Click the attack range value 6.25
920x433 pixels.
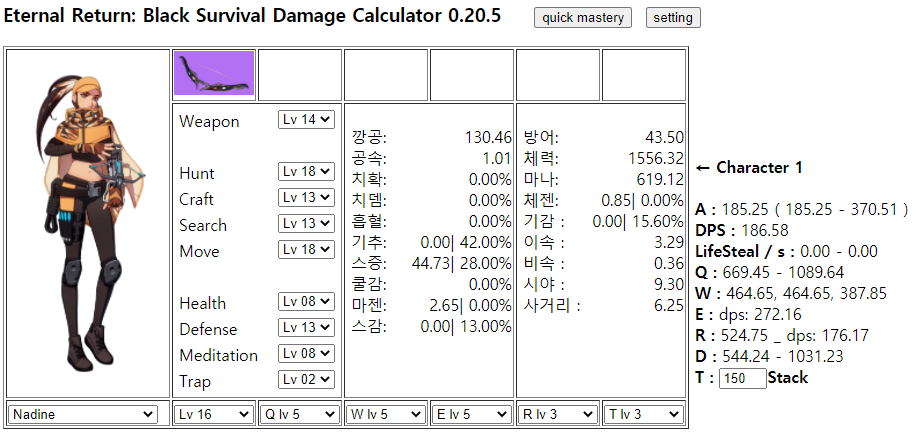(669, 306)
